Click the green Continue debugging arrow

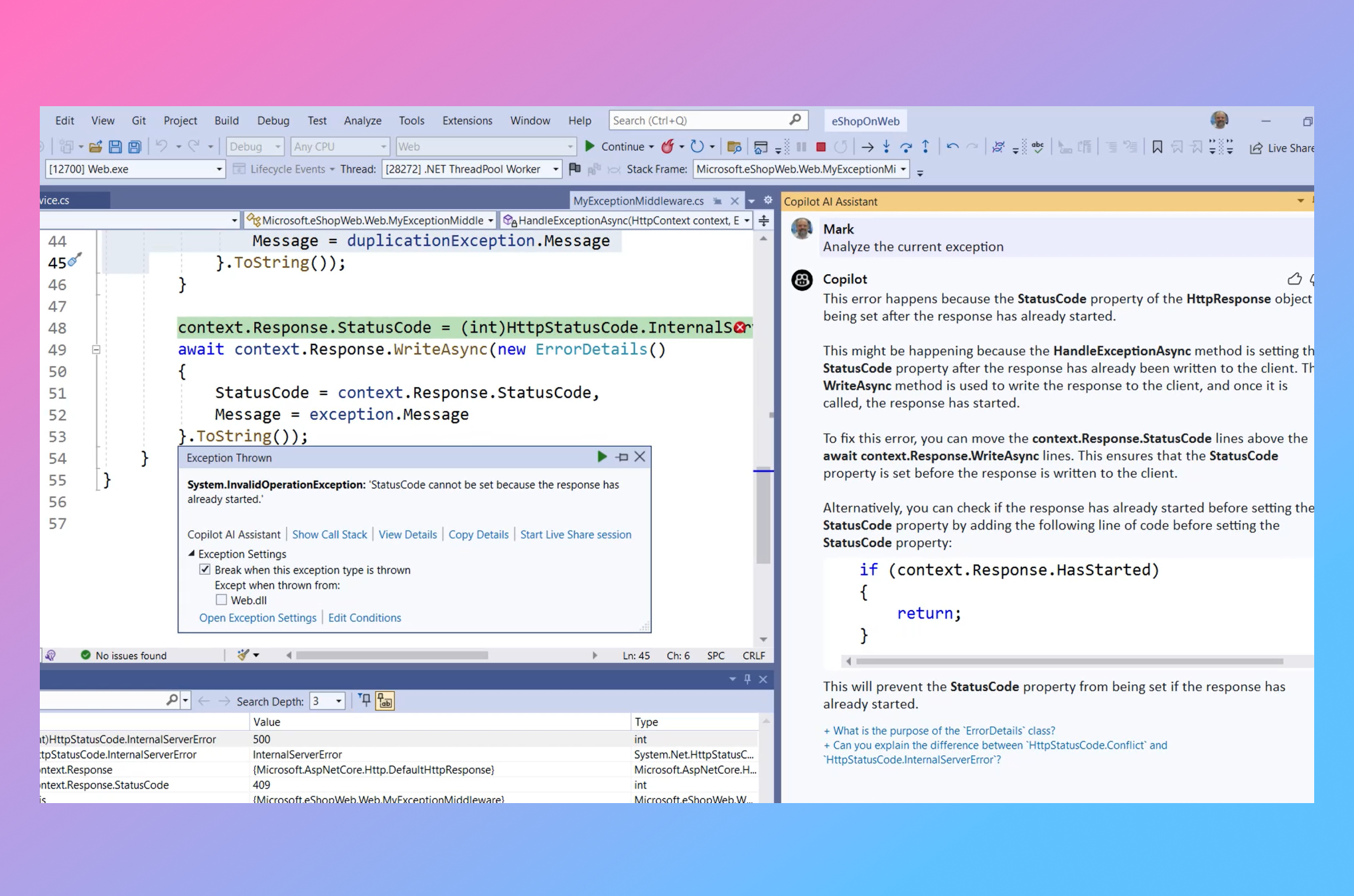[x=589, y=147]
